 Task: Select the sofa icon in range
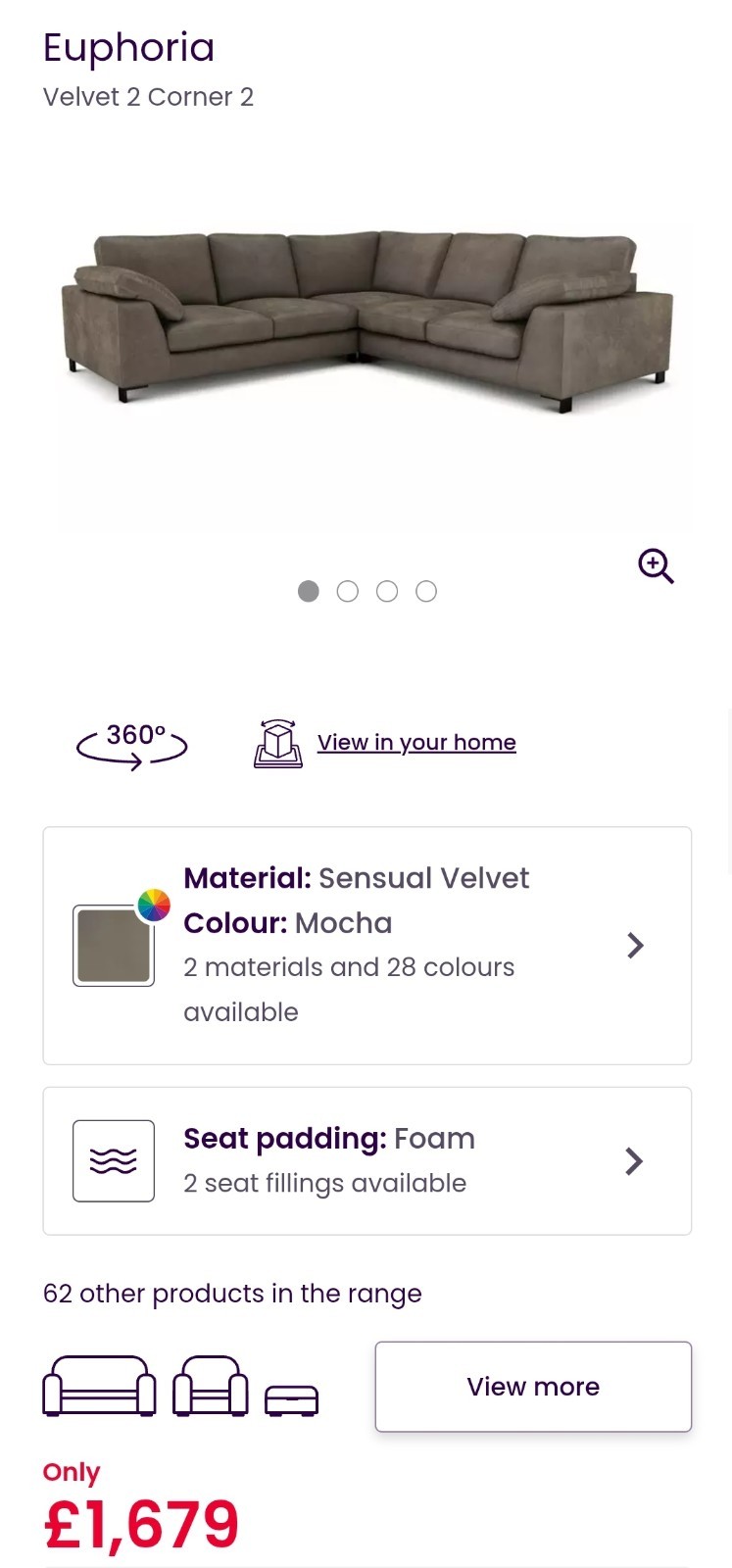click(99, 1386)
